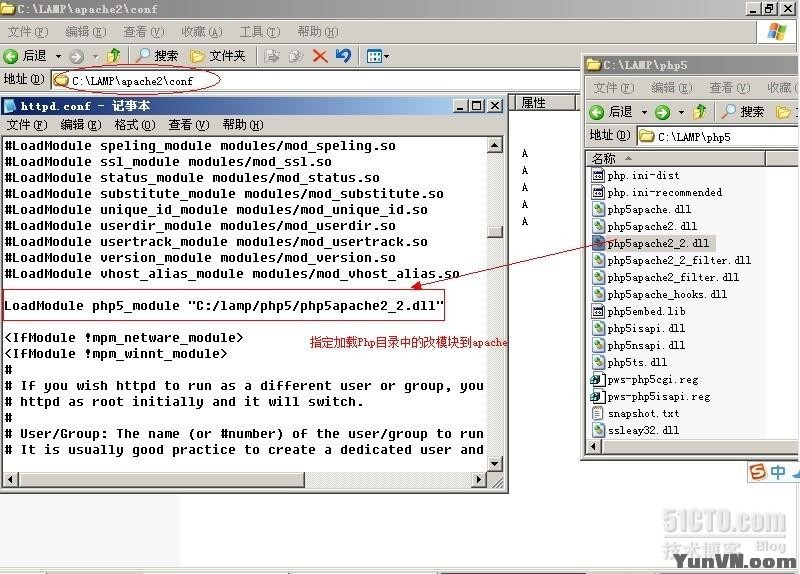
Task: Open the 工具(T) menu in the conf window
Action: 260,32
